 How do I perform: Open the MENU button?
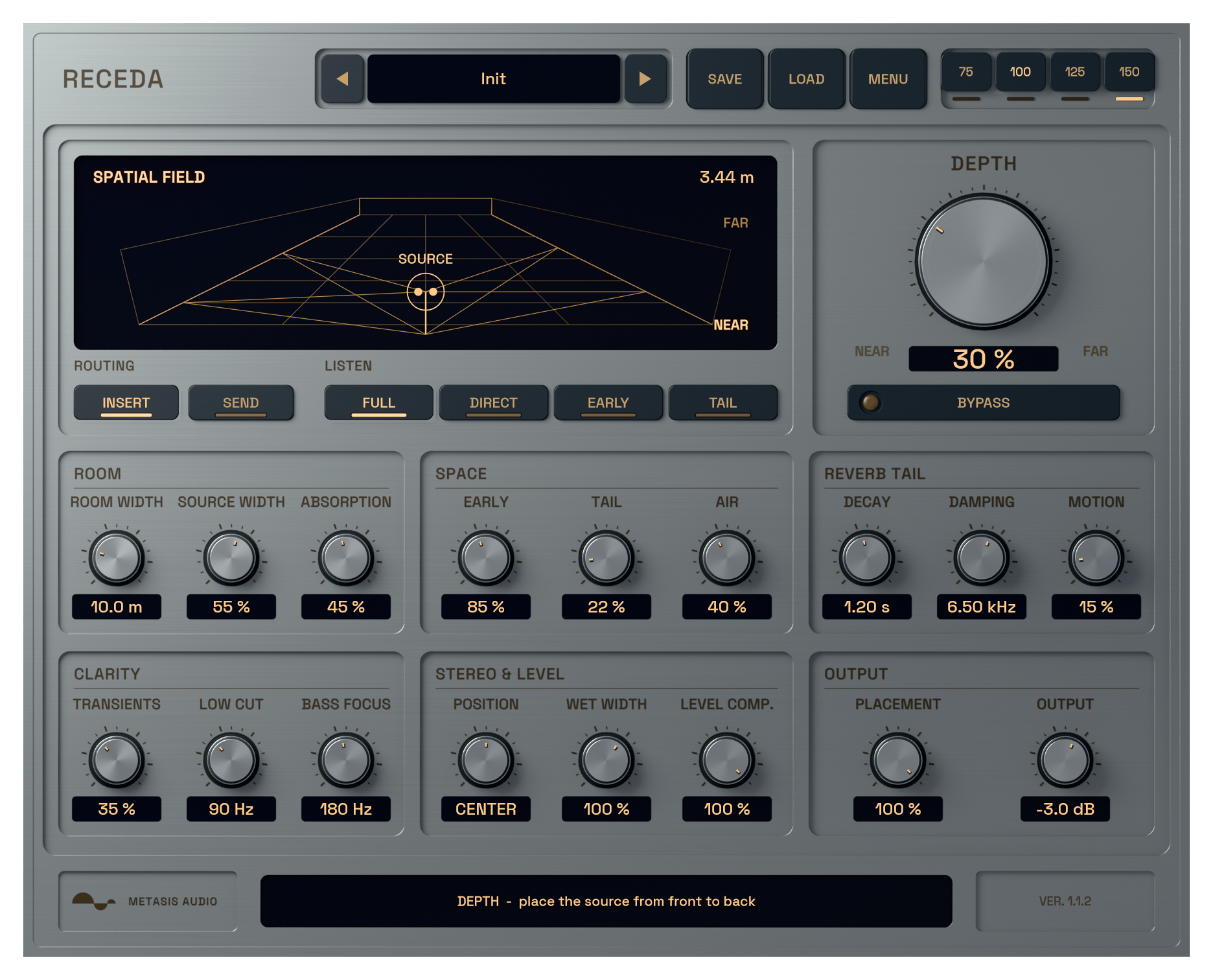888,79
